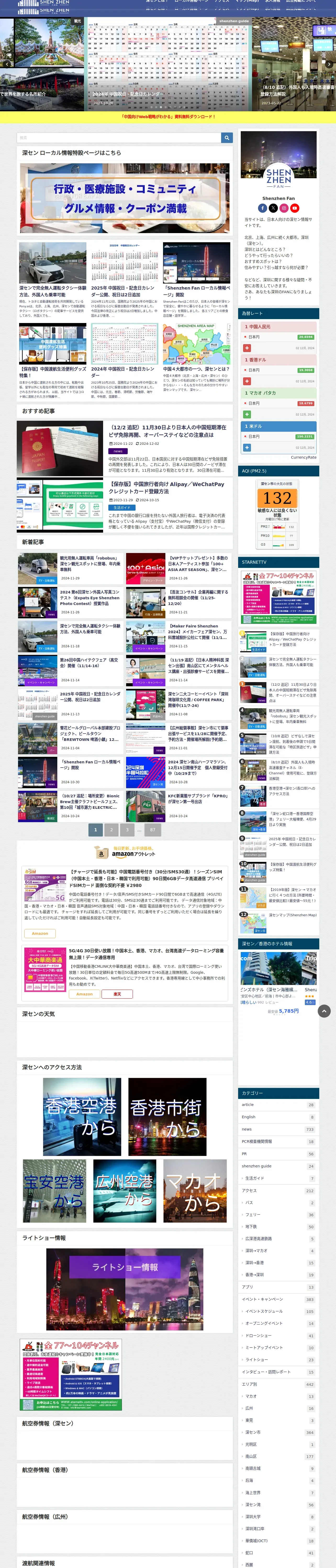Select the shenzhen guide category
Image resolution: width=336 pixels, height=1568 pixels.
[x=278, y=1166]
